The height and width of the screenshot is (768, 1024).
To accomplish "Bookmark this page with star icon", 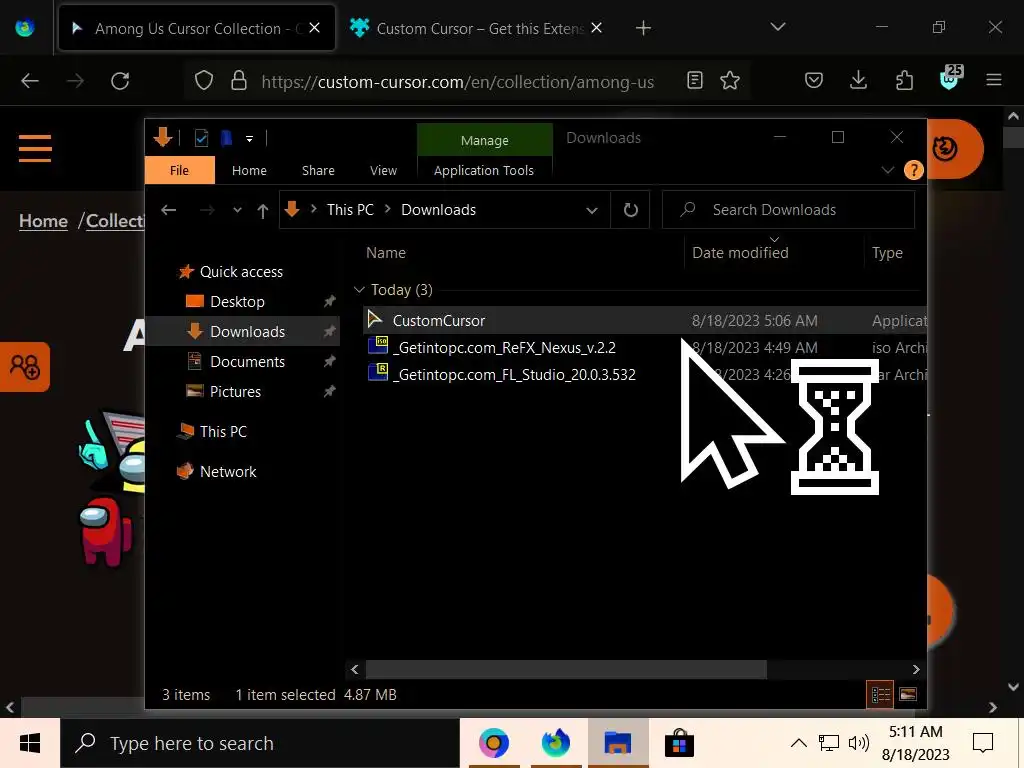I will [x=729, y=80].
